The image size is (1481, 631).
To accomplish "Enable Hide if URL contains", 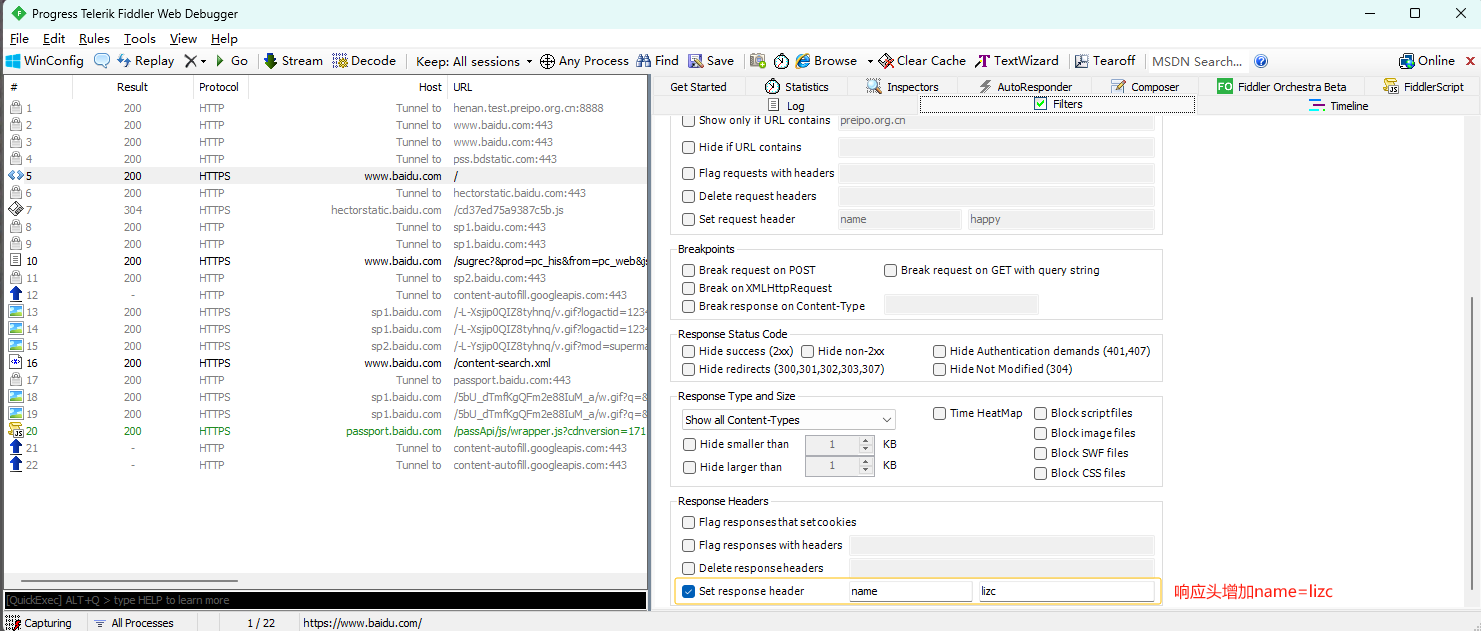I will click(x=688, y=147).
